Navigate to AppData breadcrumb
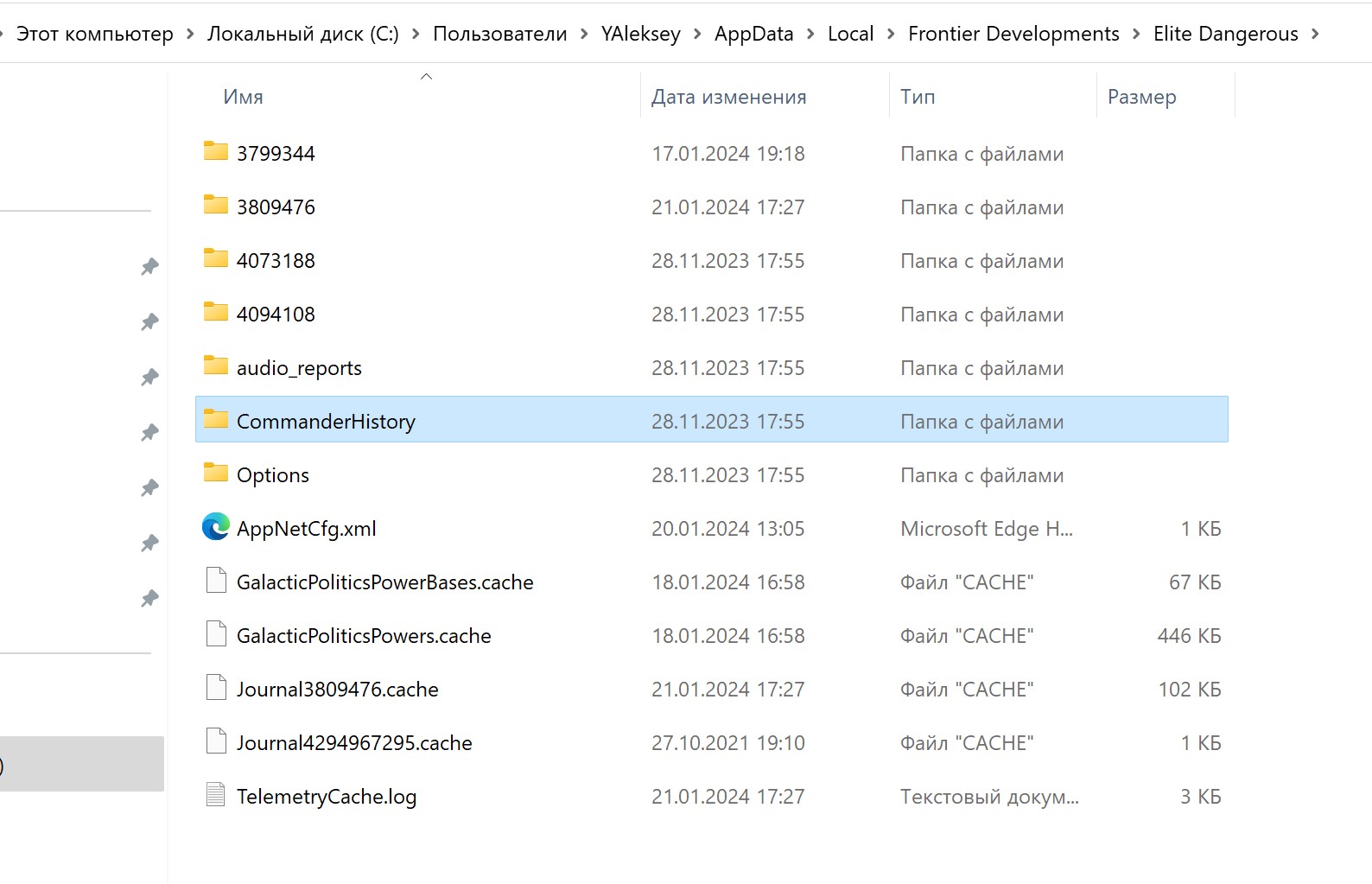The width and height of the screenshot is (1372, 884). tap(754, 34)
